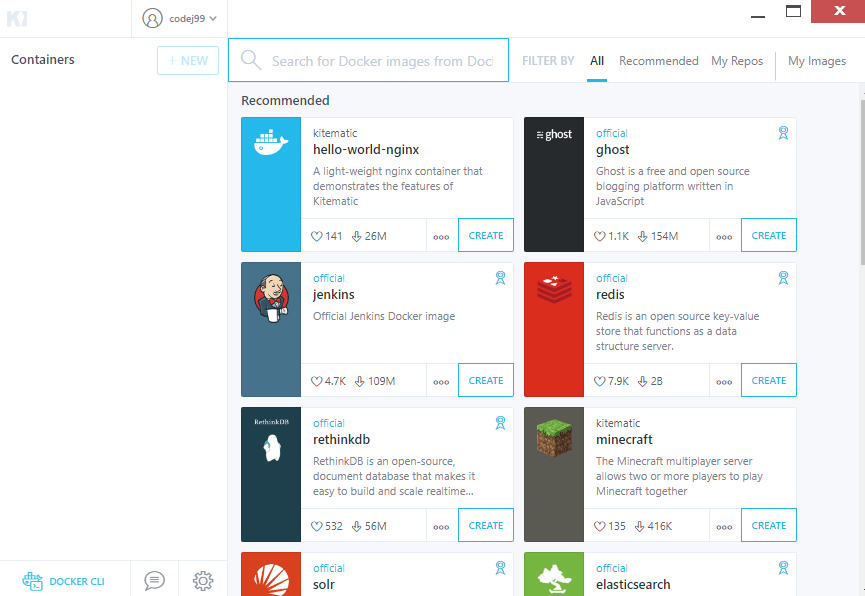
Task: Switch to the My Repos tab
Action: (737, 61)
